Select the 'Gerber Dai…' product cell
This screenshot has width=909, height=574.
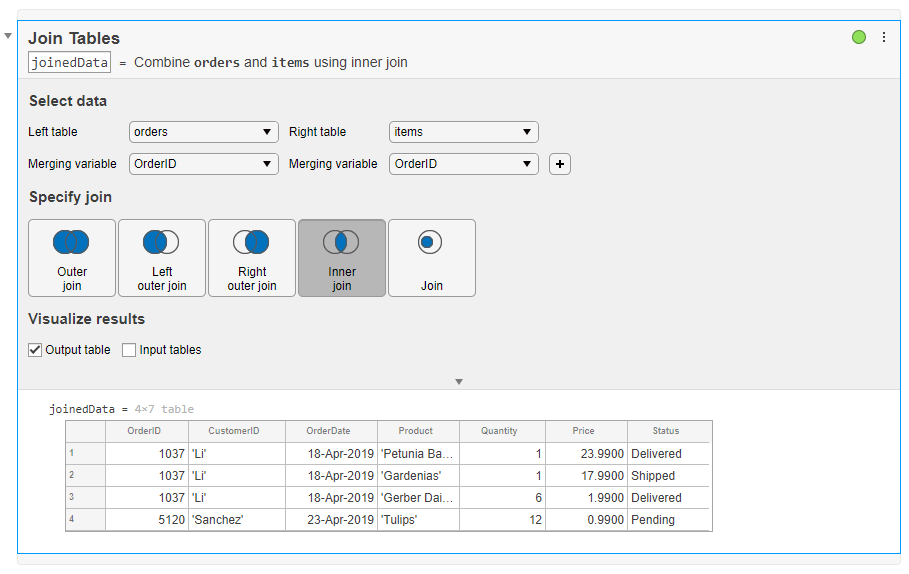click(418, 498)
